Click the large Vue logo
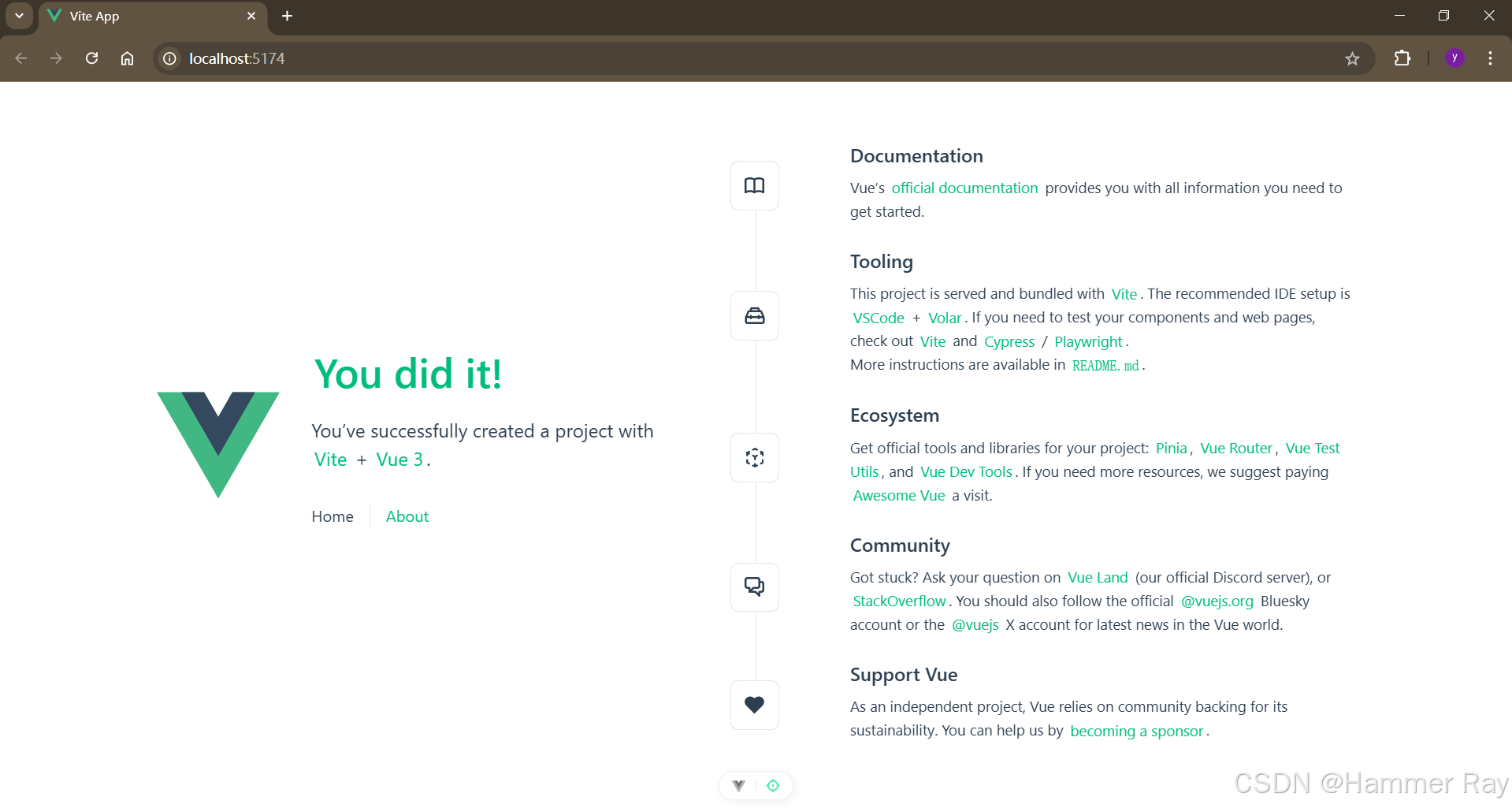1512x808 pixels. tap(218, 445)
